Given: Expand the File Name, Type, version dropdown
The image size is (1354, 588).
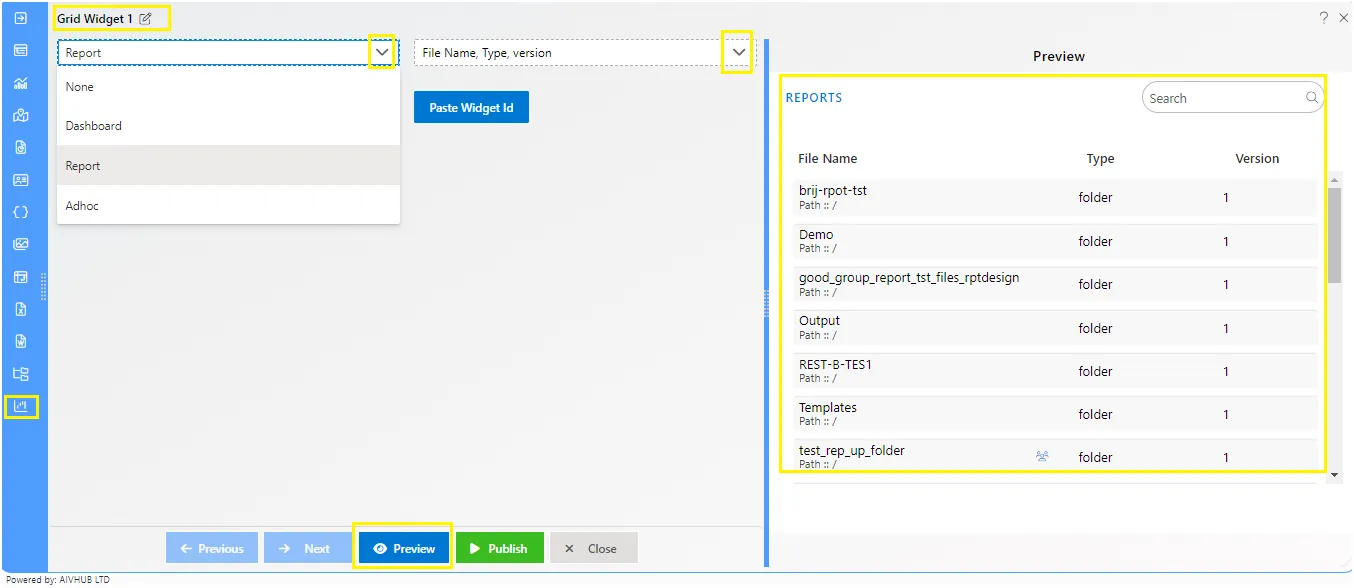Looking at the screenshot, I should point(739,52).
